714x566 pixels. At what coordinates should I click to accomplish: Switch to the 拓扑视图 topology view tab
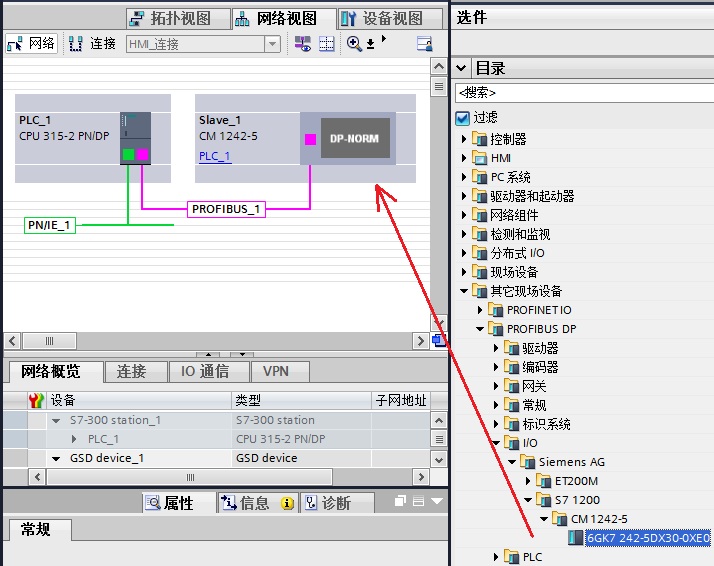point(178,19)
